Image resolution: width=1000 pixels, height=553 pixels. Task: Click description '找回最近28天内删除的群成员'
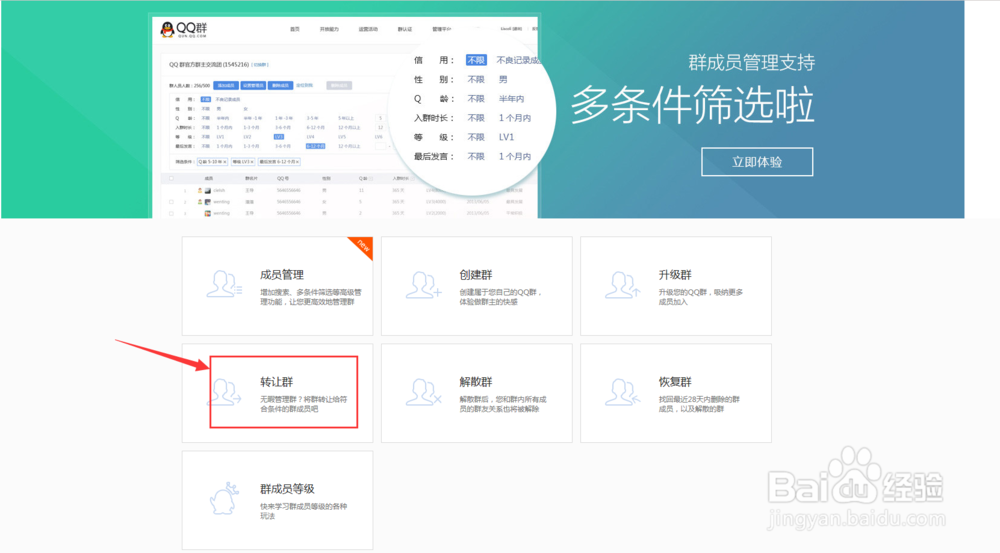click(x=699, y=404)
